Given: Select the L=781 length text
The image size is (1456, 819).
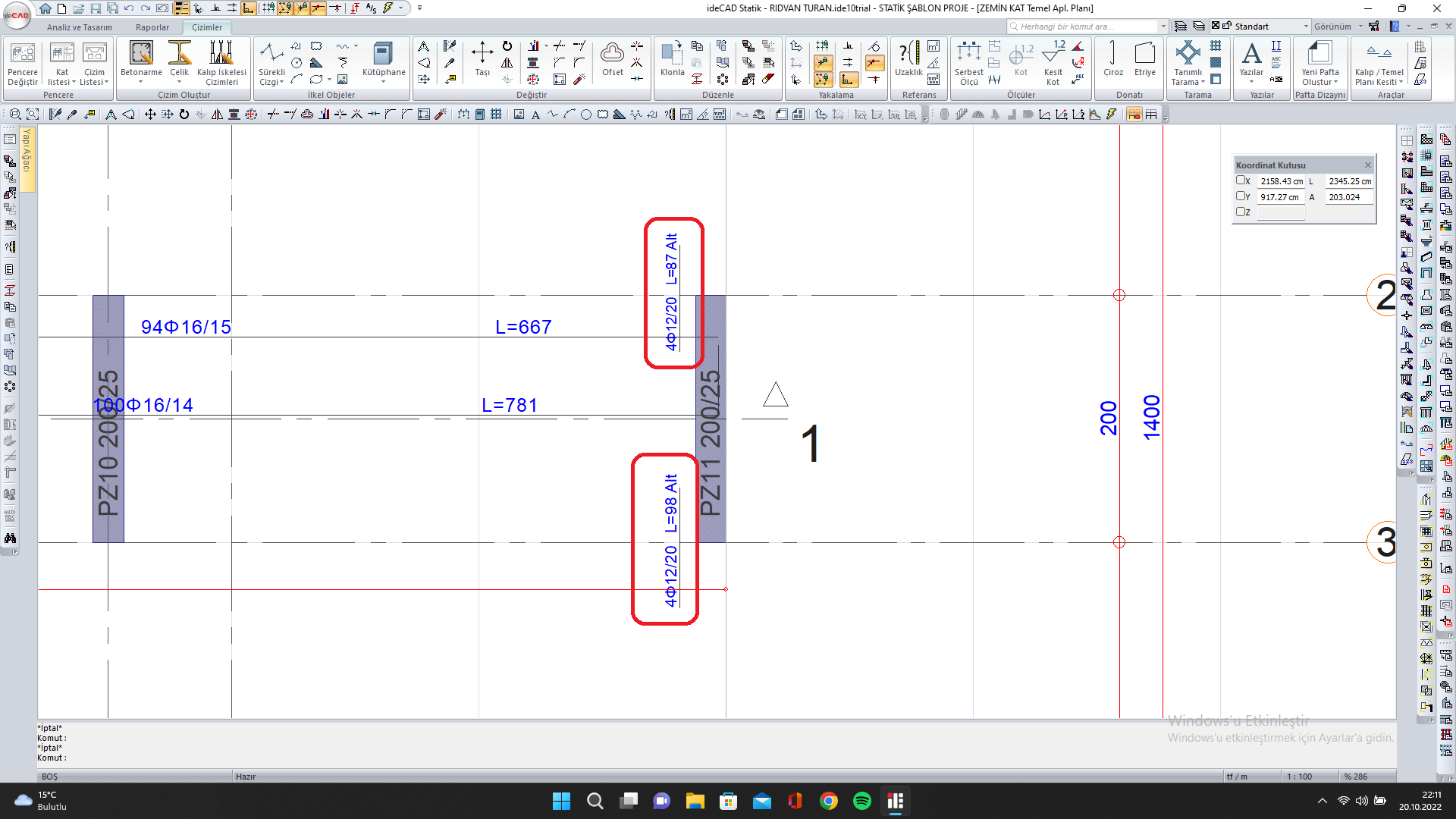Looking at the screenshot, I should click(510, 405).
